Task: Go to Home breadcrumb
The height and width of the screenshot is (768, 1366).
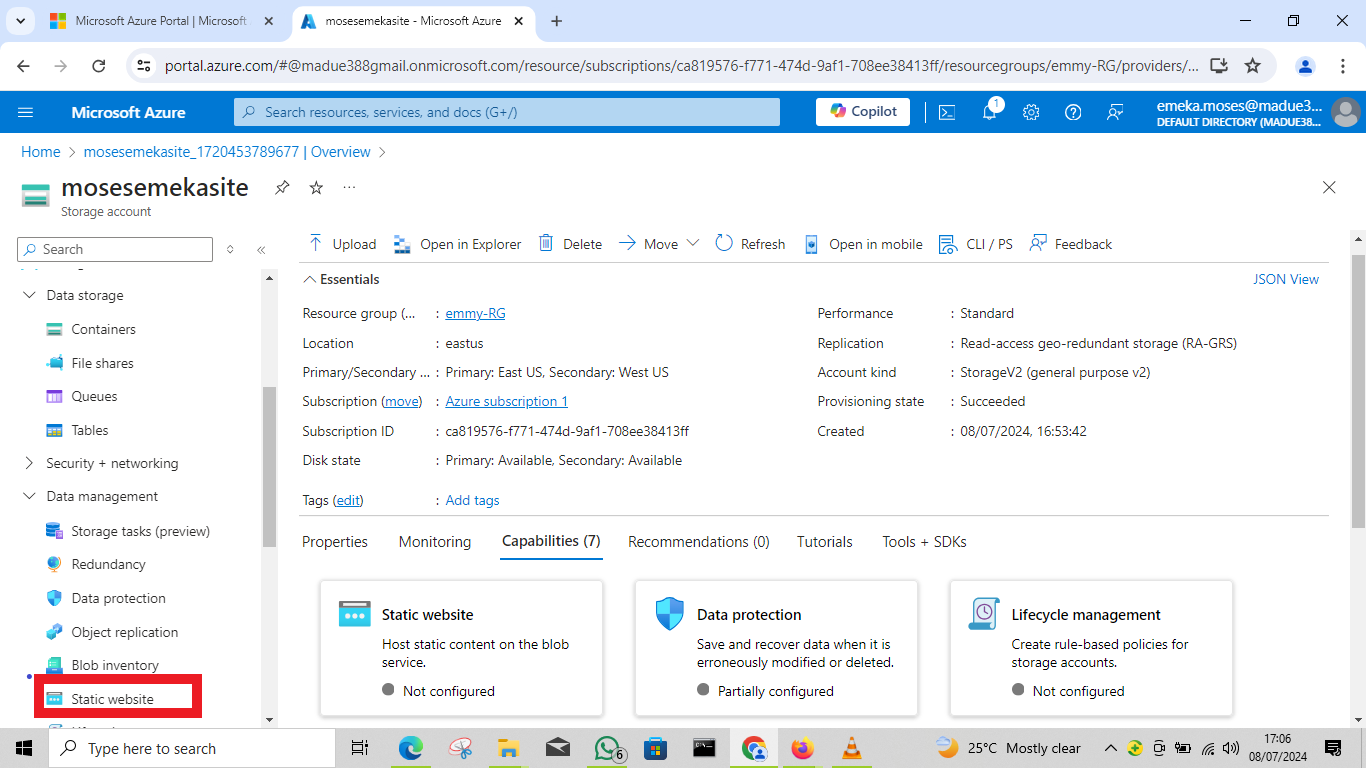Action: (41, 152)
